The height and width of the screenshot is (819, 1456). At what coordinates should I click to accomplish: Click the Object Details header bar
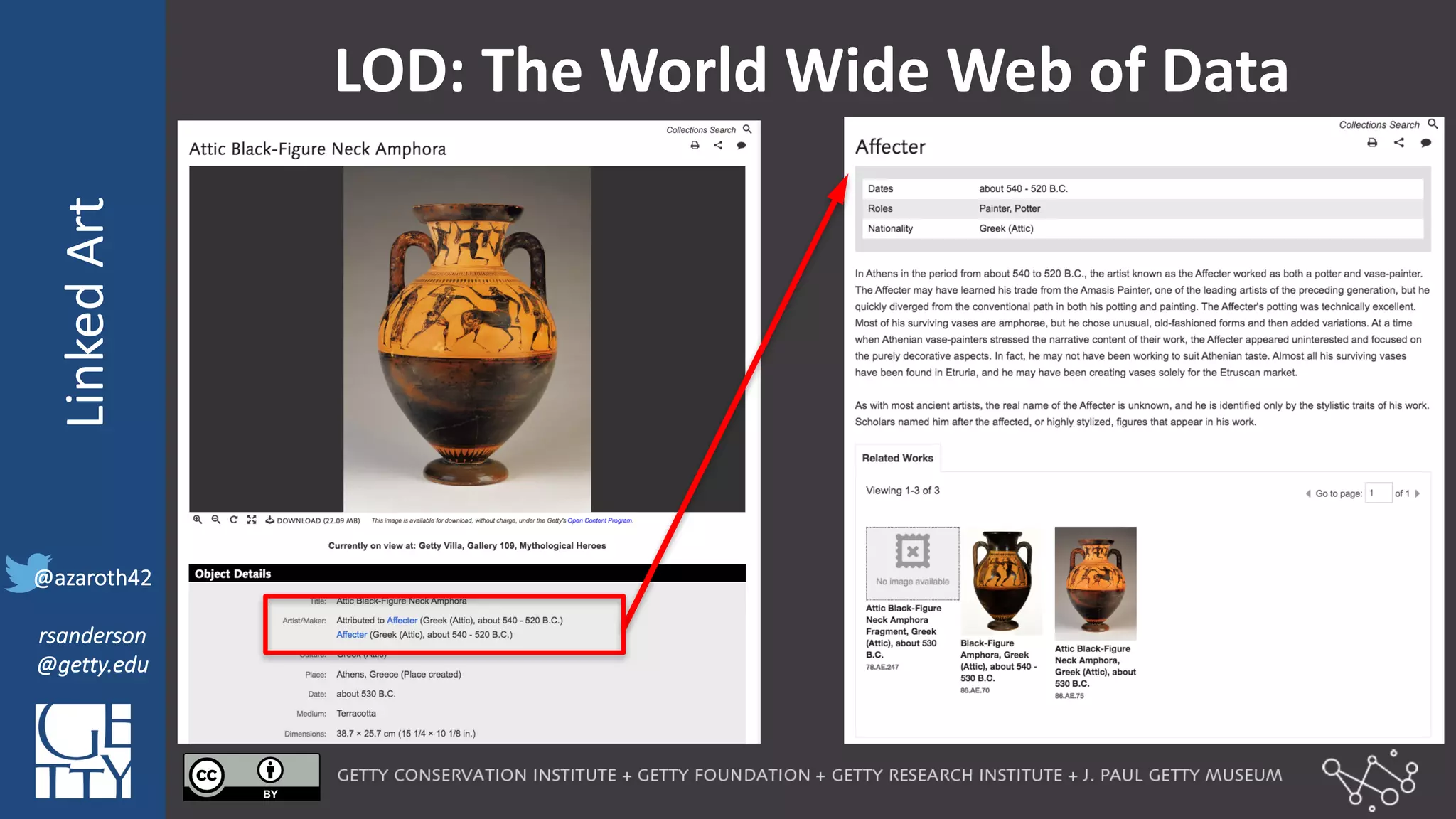click(467, 574)
